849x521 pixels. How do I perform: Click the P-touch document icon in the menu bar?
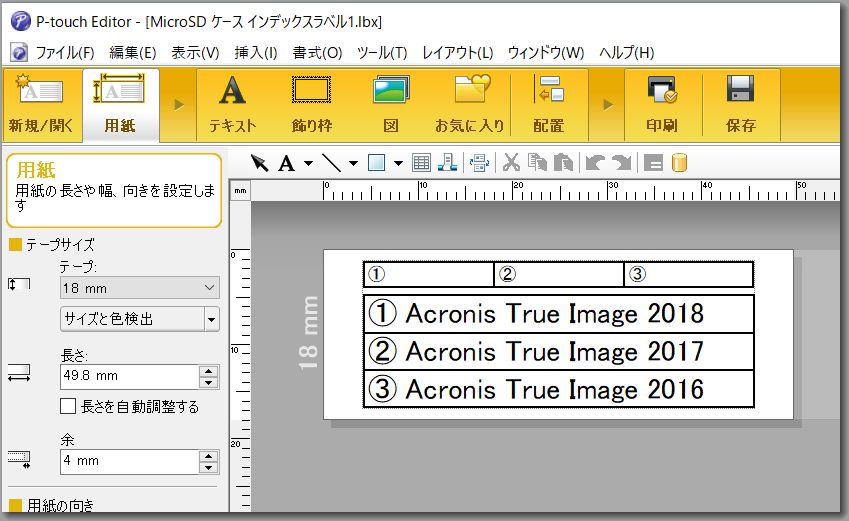19,53
